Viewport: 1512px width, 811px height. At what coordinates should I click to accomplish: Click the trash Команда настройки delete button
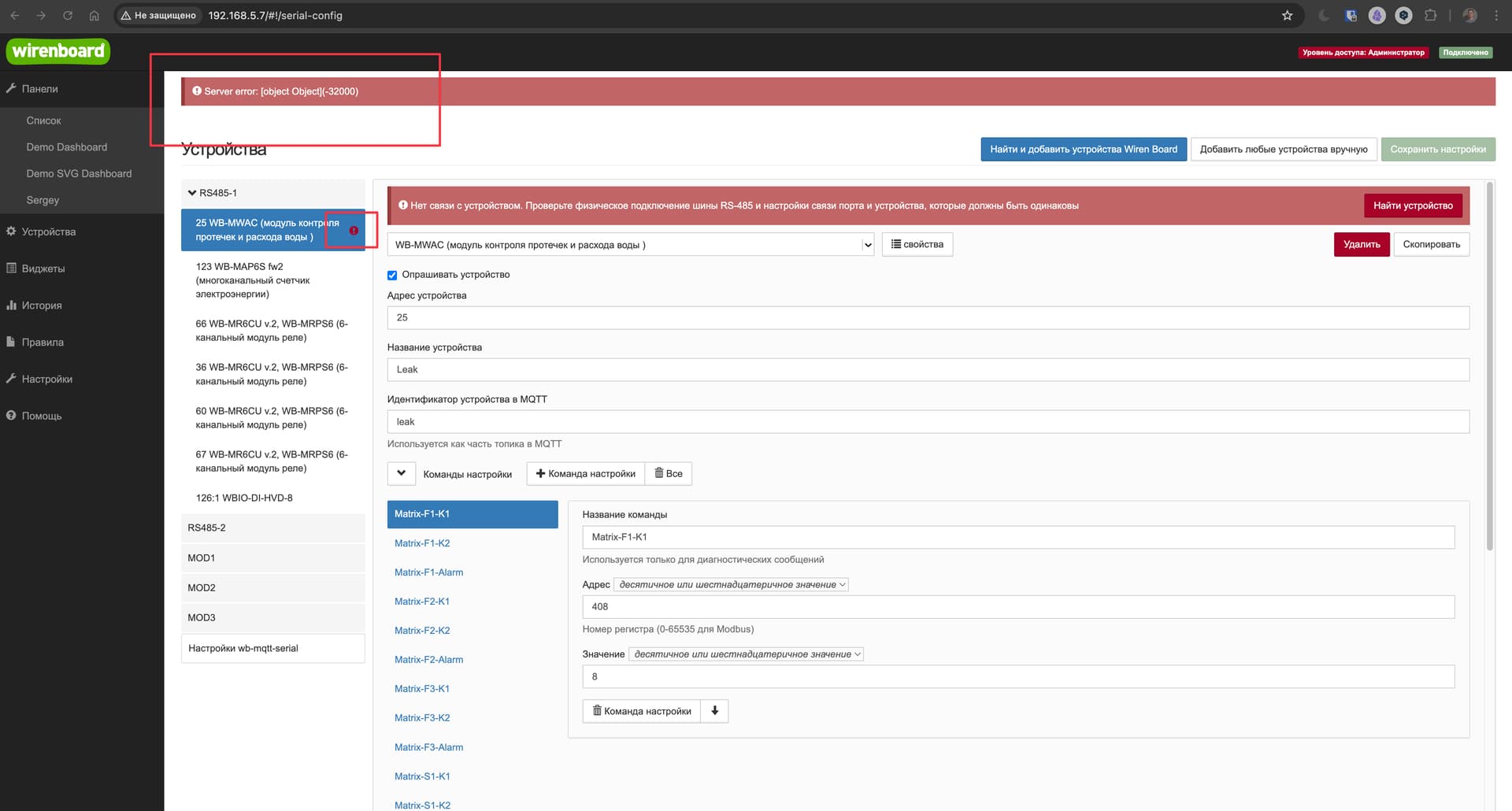tap(642, 711)
